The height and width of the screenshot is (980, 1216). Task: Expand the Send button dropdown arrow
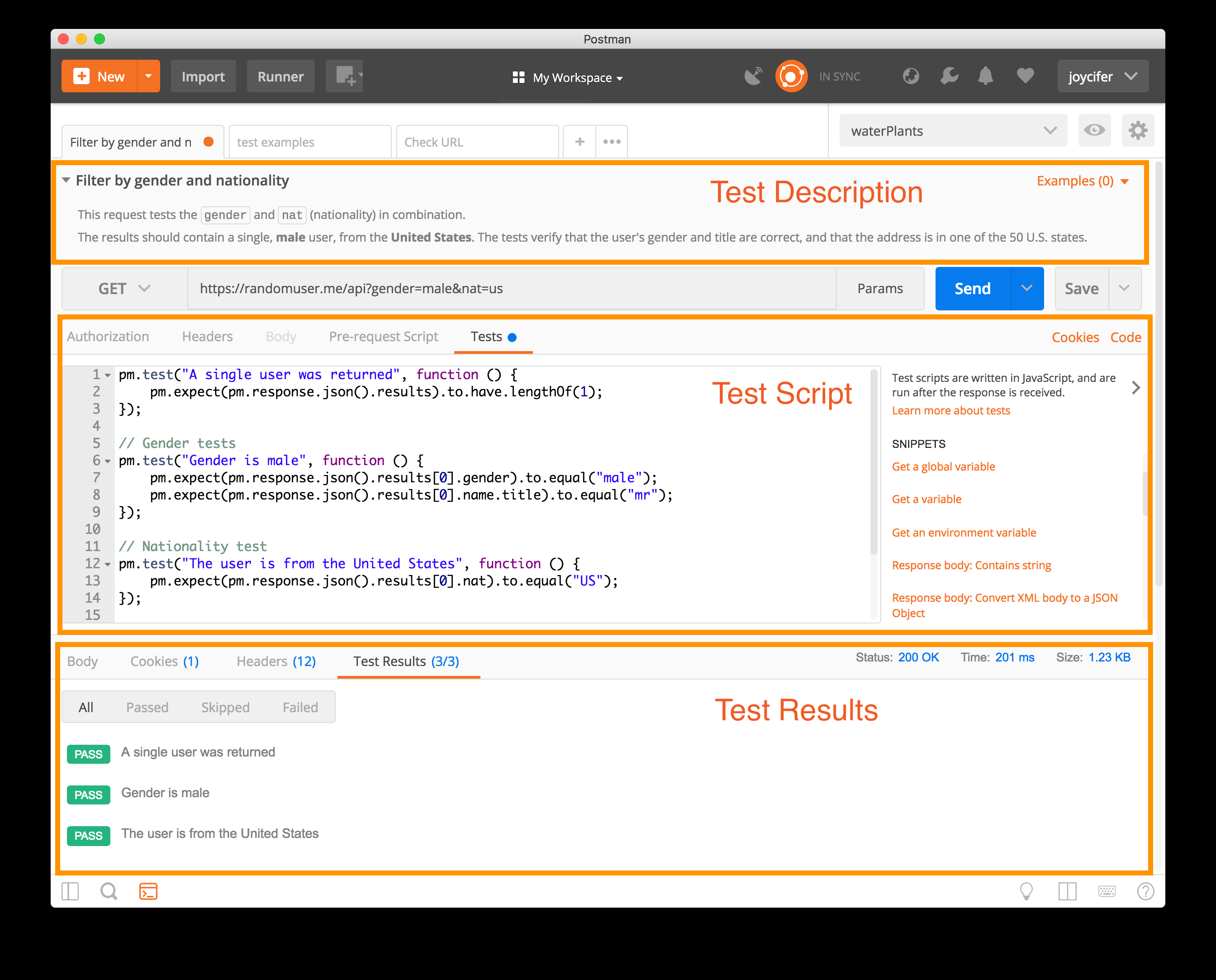click(1026, 289)
